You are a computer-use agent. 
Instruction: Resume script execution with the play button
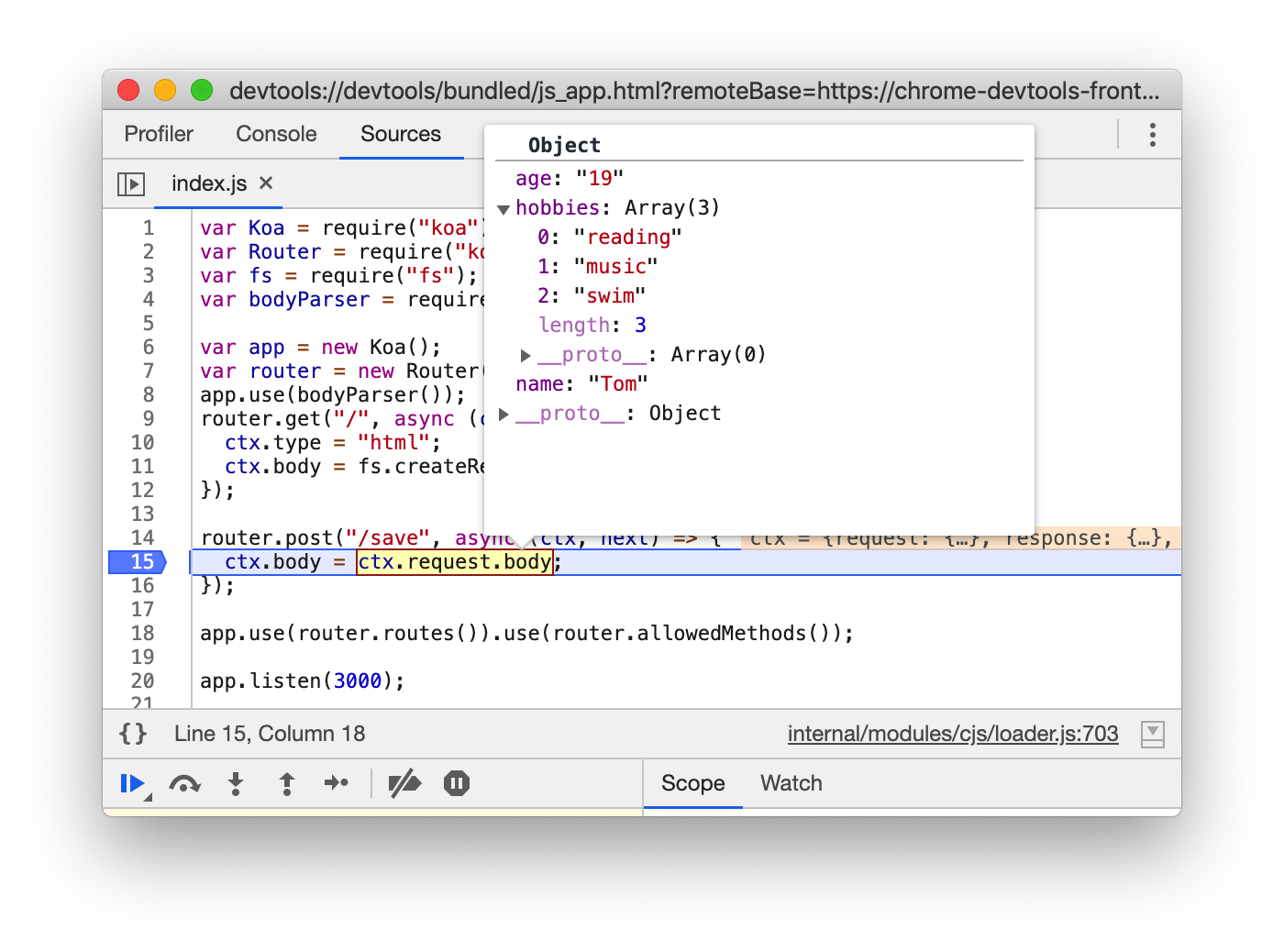(133, 783)
